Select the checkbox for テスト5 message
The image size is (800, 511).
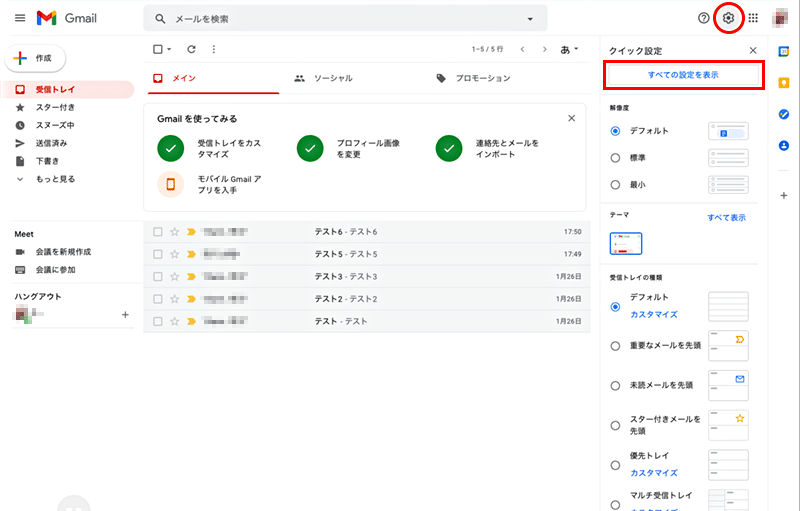click(158, 254)
